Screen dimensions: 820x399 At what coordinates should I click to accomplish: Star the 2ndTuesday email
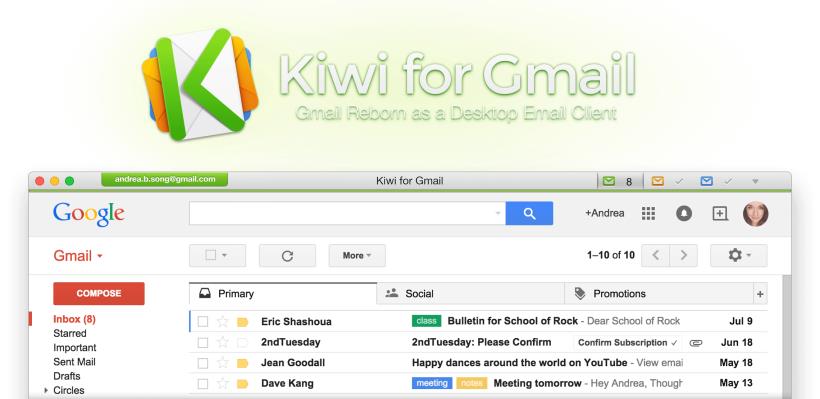click(x=222, y=343)
